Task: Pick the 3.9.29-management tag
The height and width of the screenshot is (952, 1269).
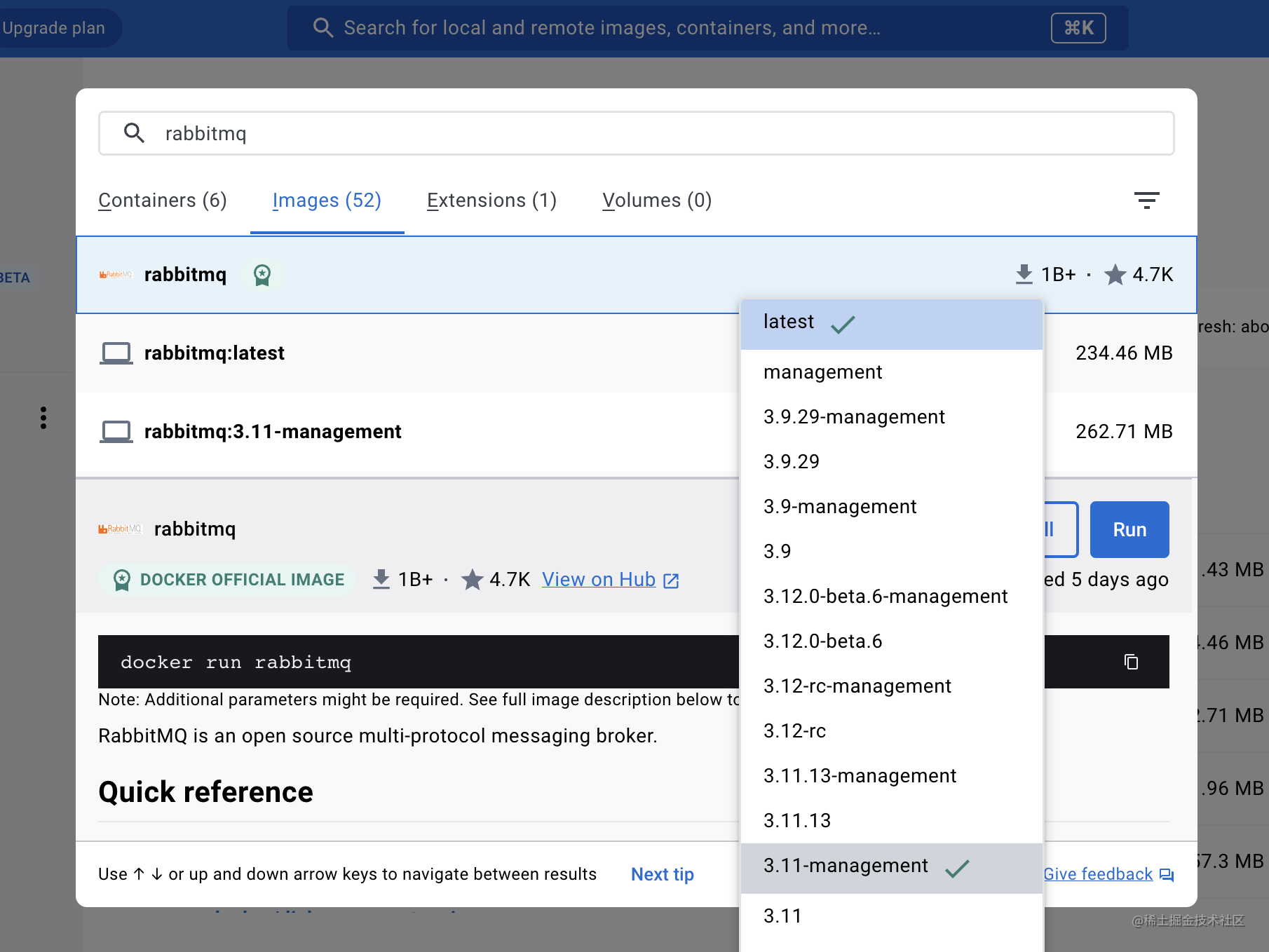Action: click(x=854, y=417)
